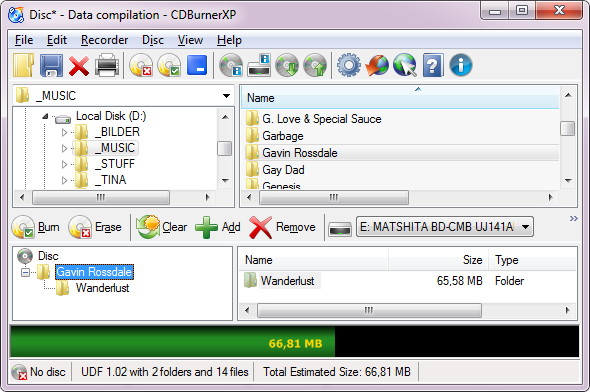Click the erase disc icon in the top toolbar
590x392 pixels.
(x=141, y=65)
